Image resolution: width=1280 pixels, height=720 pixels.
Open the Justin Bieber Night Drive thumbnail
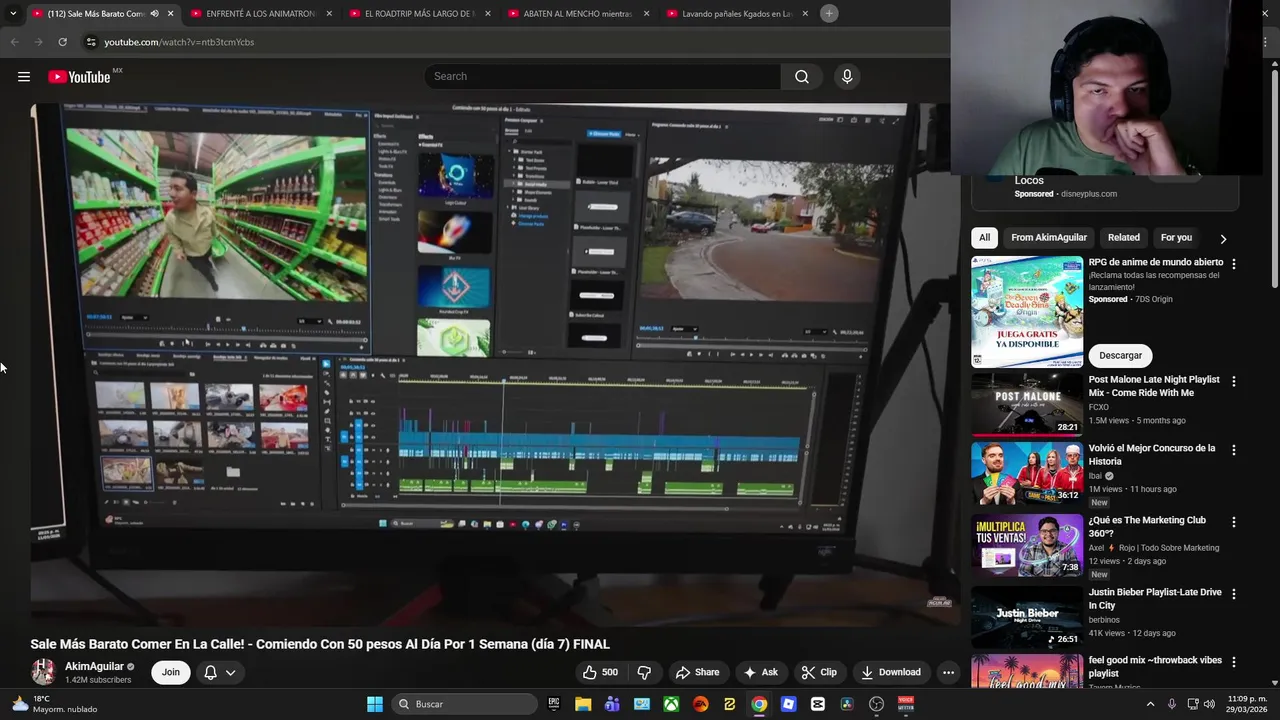(1027, 616)
